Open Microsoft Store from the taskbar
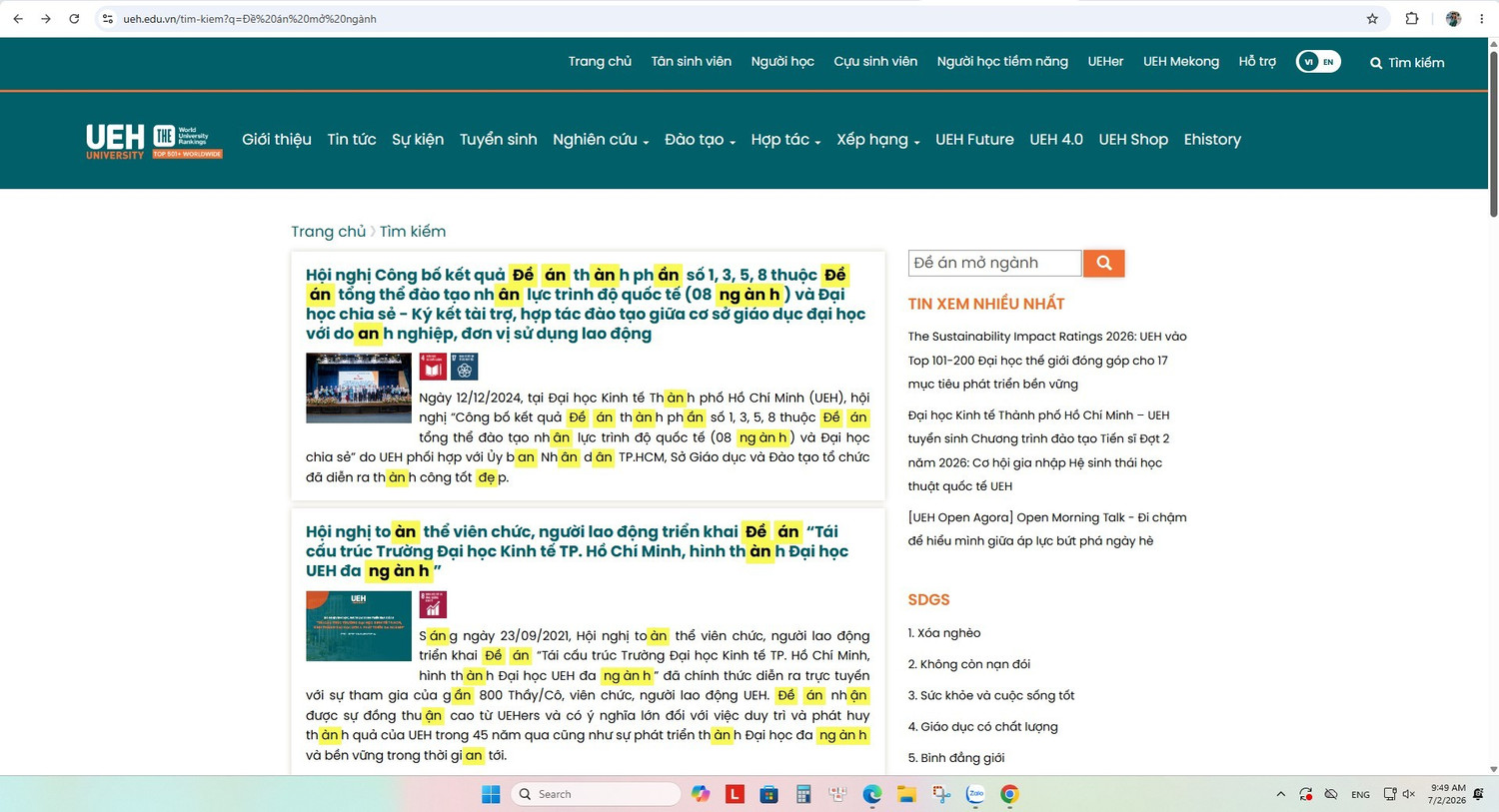This screenshot has height=812, width=1499. 768,794
